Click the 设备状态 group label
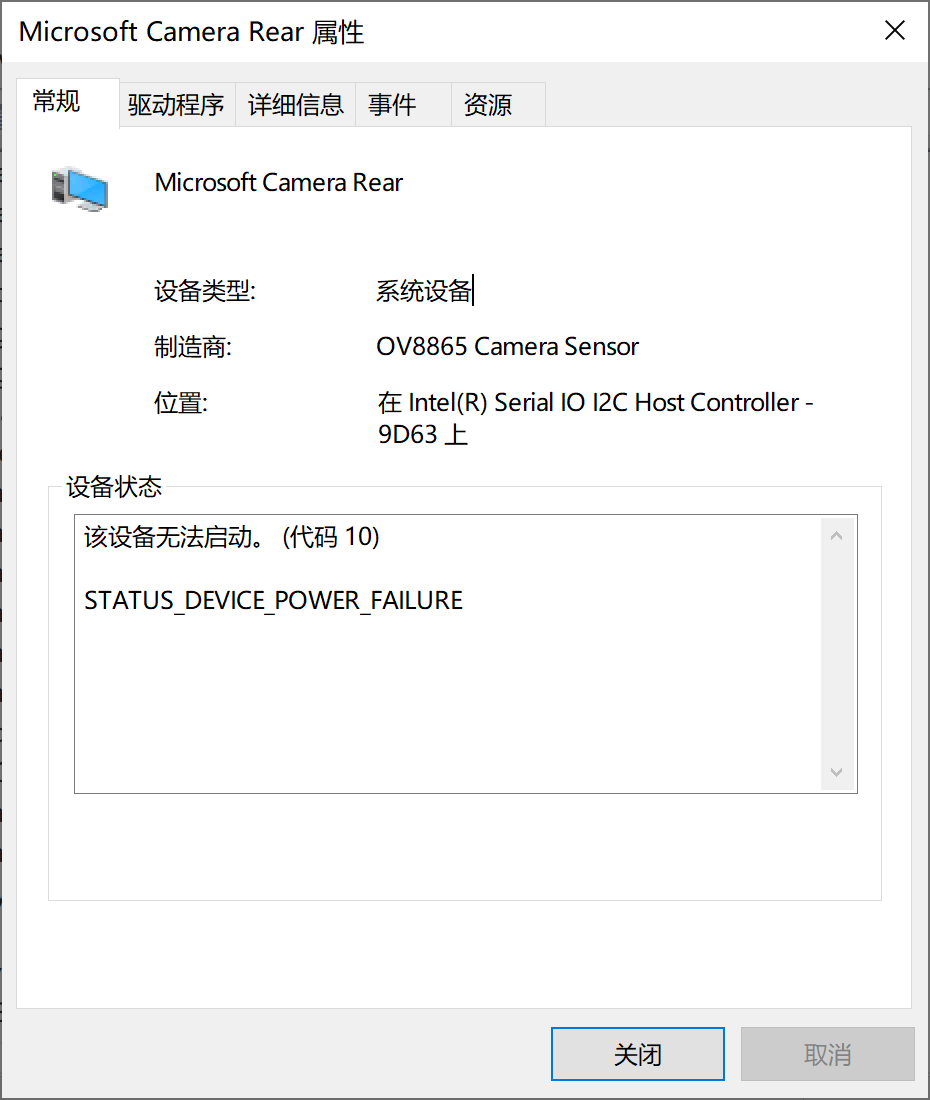The height and width of the screenshot is (1100, 930). [x=114, y=486]
